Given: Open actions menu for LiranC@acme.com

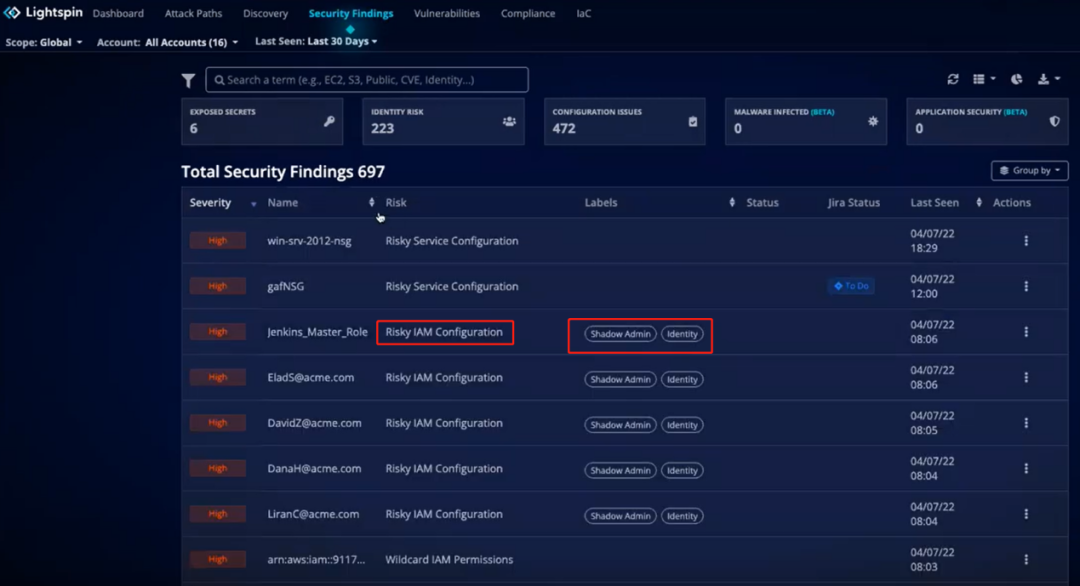Looking at the screenshot, I should coord(1026,514).
